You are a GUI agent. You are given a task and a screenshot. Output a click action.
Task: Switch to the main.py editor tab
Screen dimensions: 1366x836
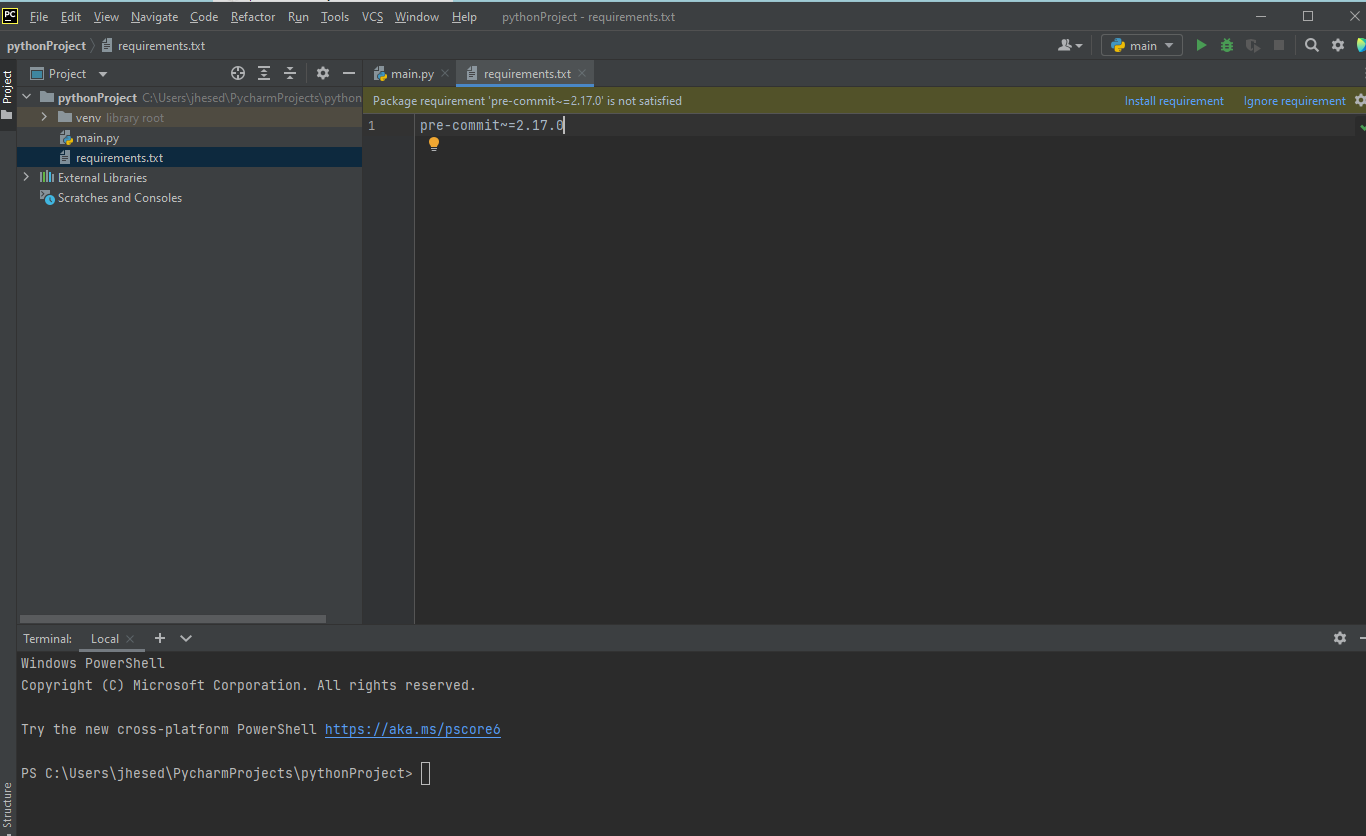point(408,72)
